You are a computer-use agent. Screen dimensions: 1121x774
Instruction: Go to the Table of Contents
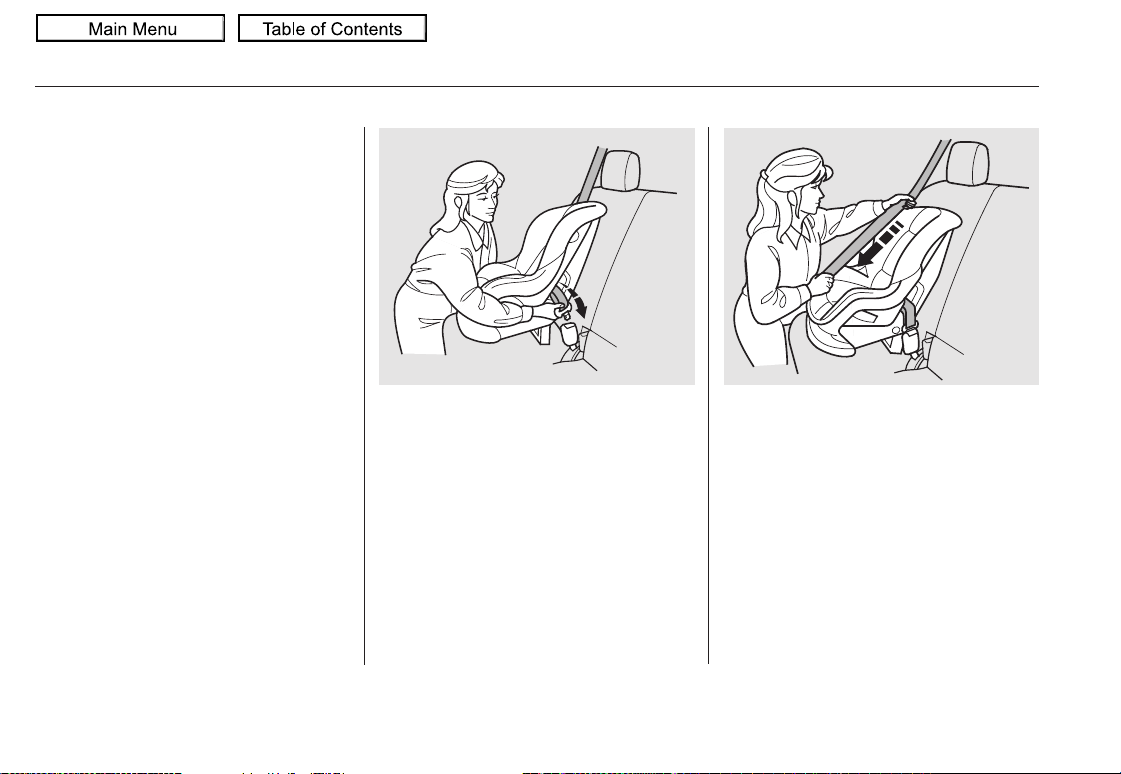click(x=332, y=29)
